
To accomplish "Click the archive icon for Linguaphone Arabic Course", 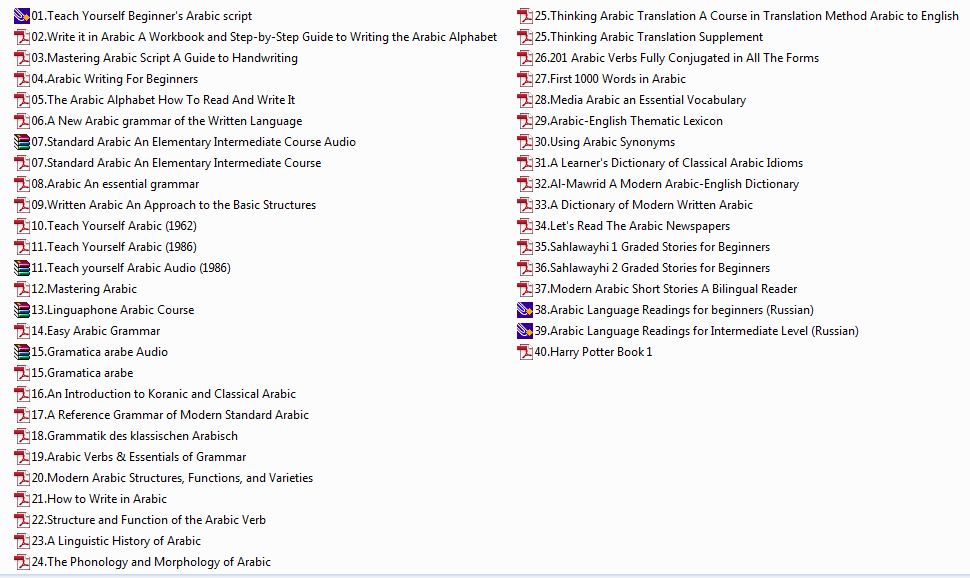I will click(22, 310).
